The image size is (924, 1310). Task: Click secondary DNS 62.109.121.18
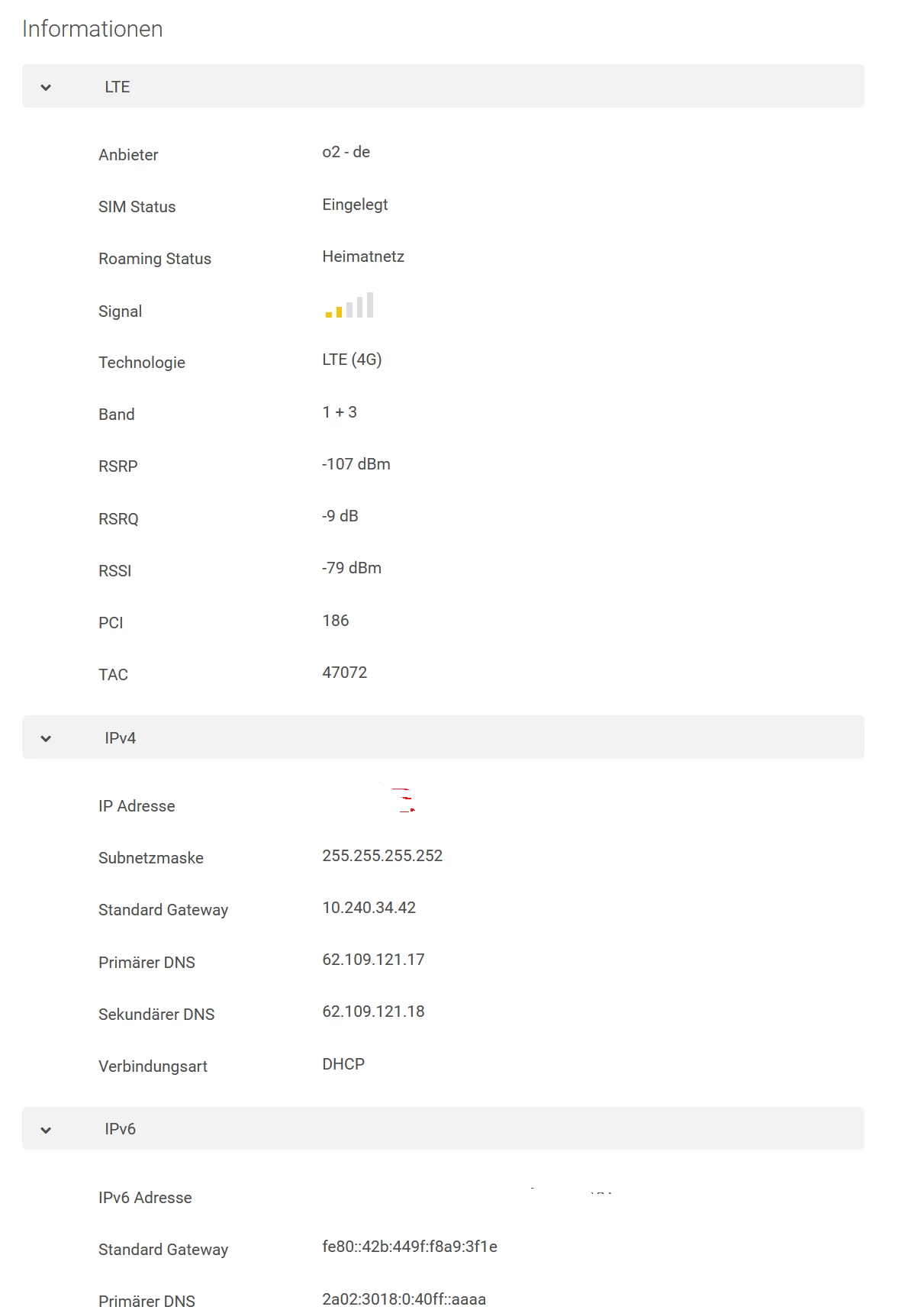(x=373, y=1012)
